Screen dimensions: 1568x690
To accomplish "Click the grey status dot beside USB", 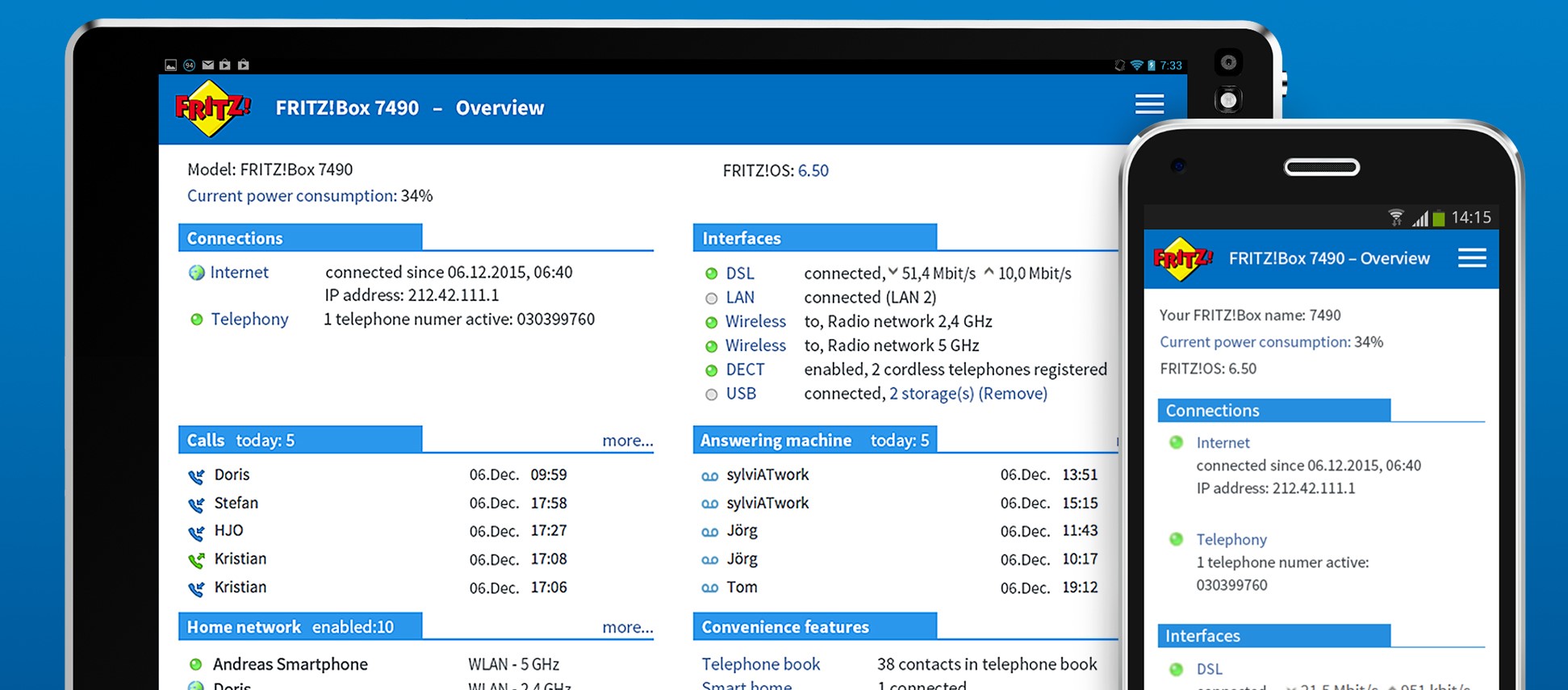I will click(x=711, y=395).
